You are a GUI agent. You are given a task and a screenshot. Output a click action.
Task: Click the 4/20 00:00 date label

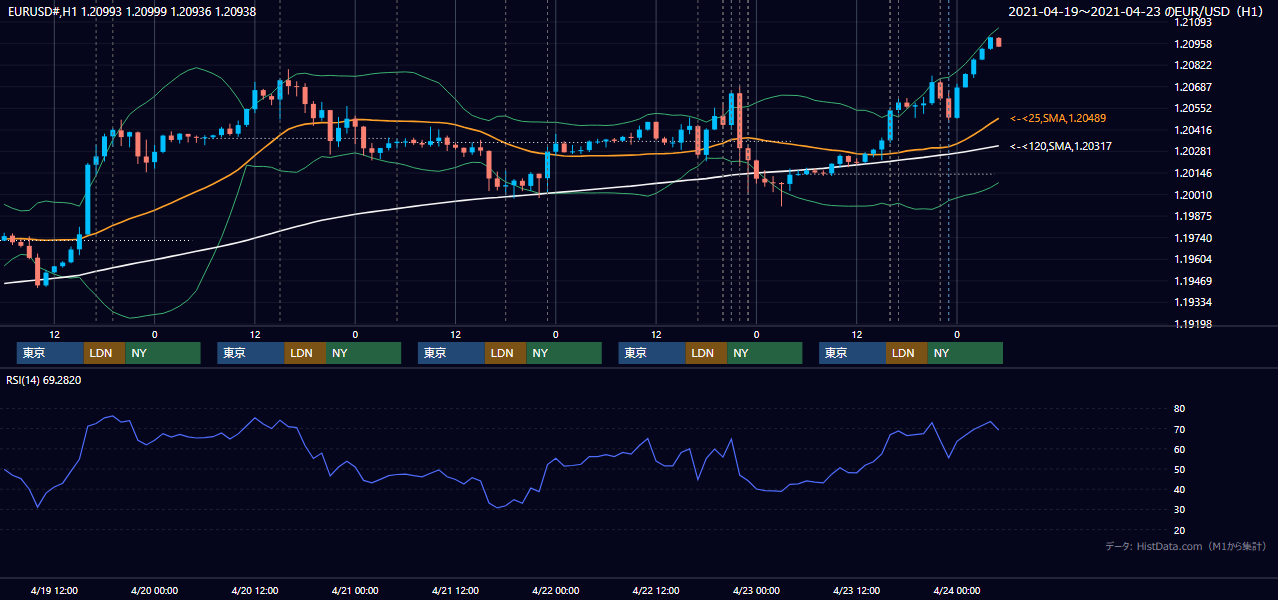pyautogui.click(x=154, y=590)
